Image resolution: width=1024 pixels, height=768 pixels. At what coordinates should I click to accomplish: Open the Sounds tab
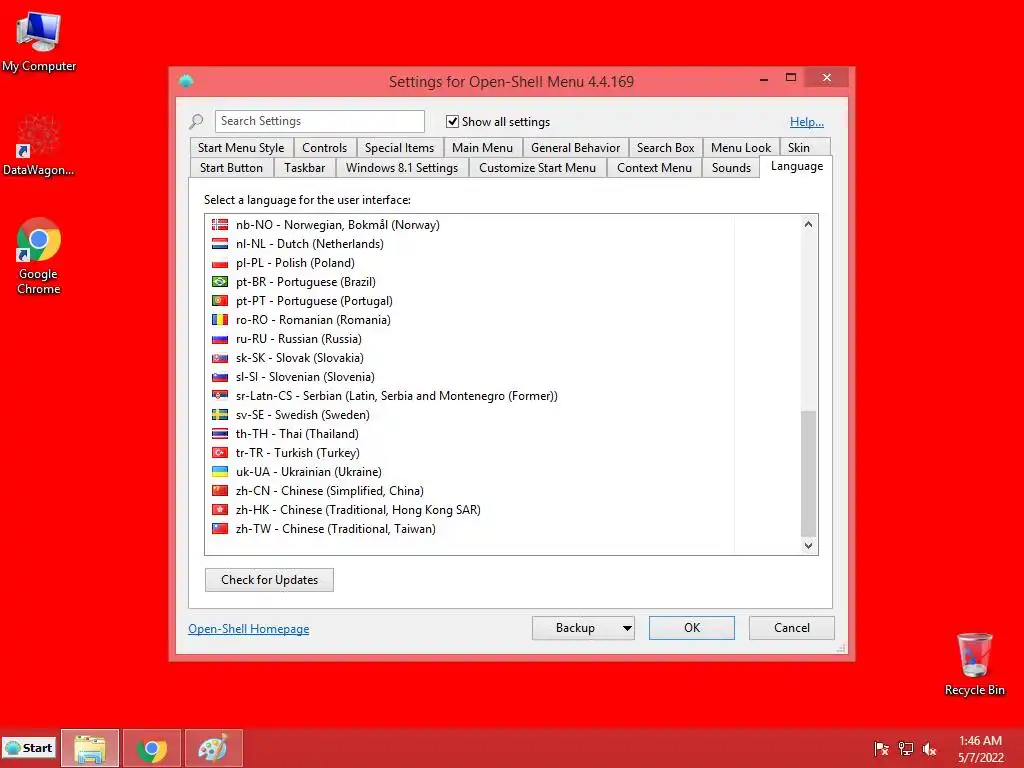click(731, 168)
